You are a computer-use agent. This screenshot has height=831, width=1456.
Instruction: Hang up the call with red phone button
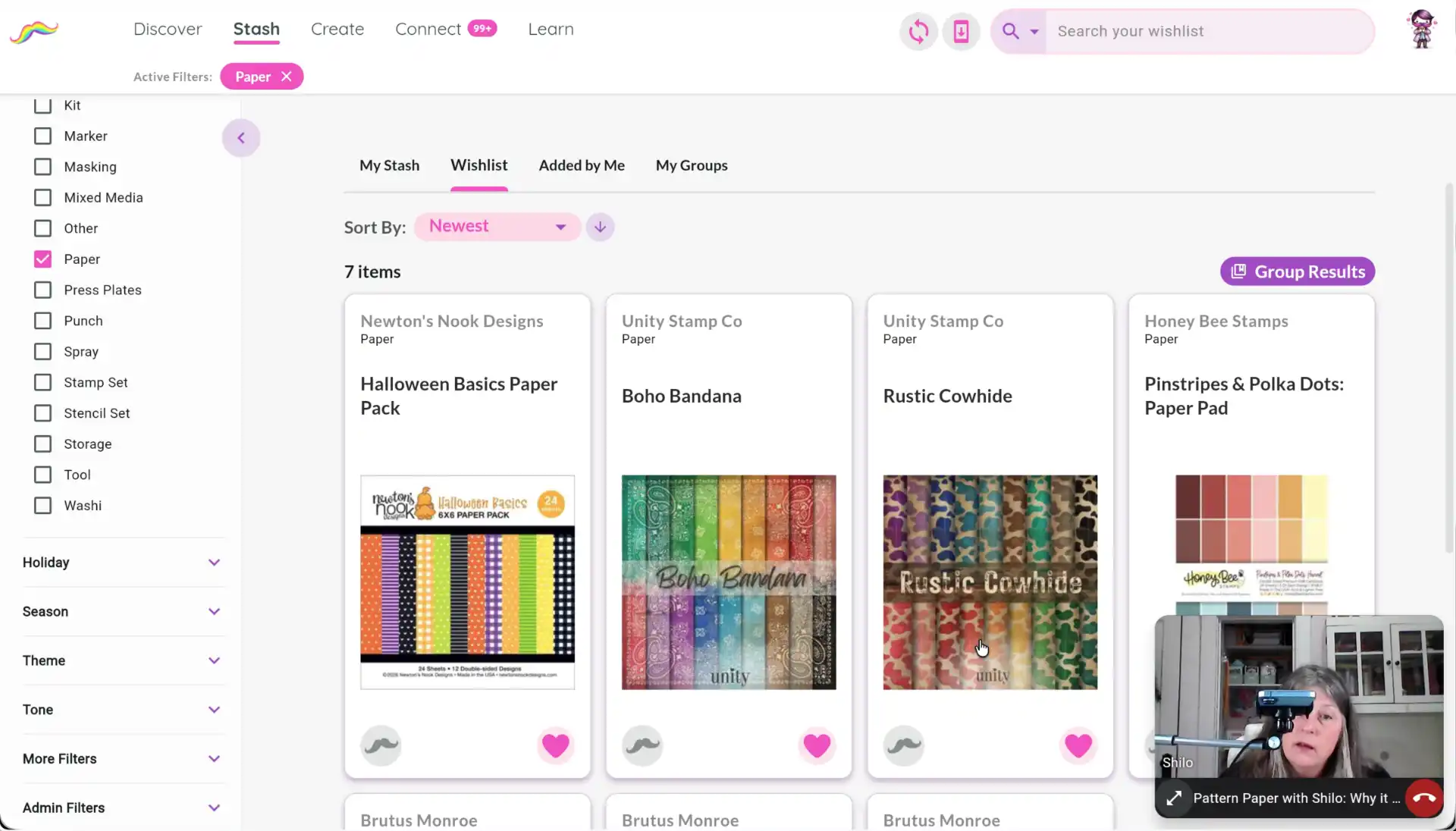1424,798
